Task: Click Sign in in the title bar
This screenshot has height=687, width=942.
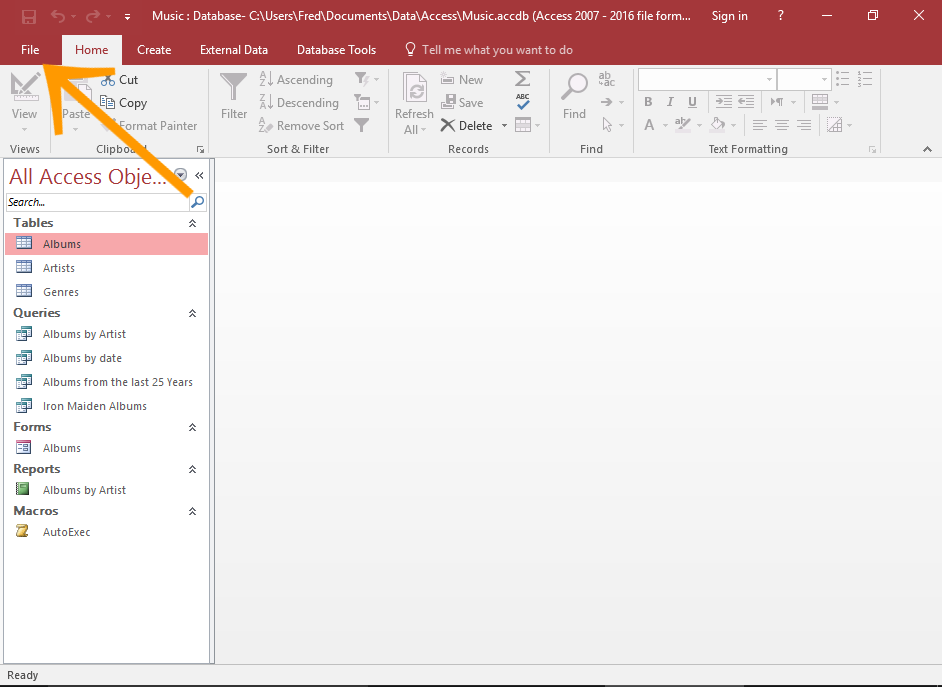Action: coord(730,16)
